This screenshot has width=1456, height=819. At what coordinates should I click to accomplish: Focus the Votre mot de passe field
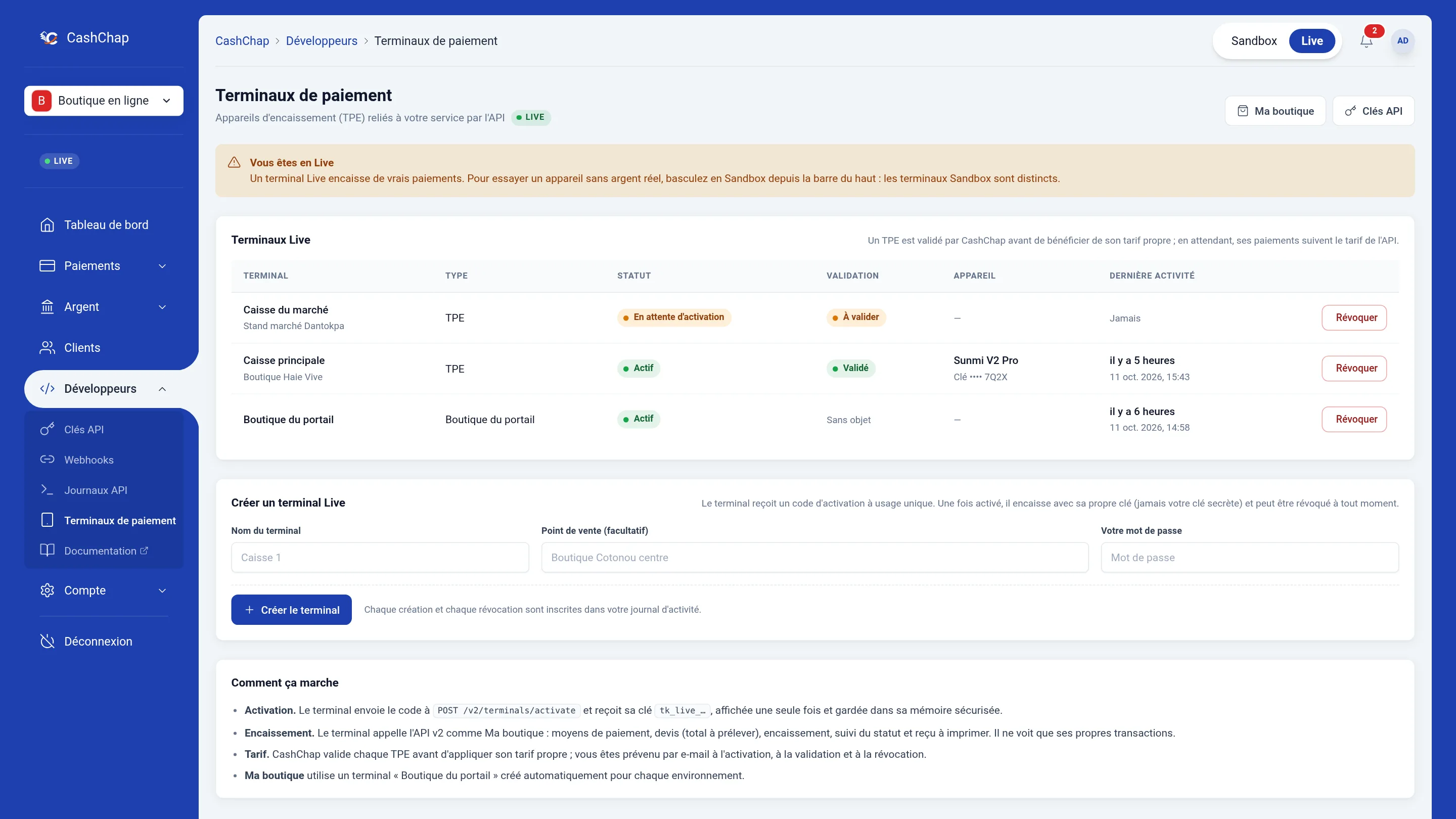tap(1250, 557)
